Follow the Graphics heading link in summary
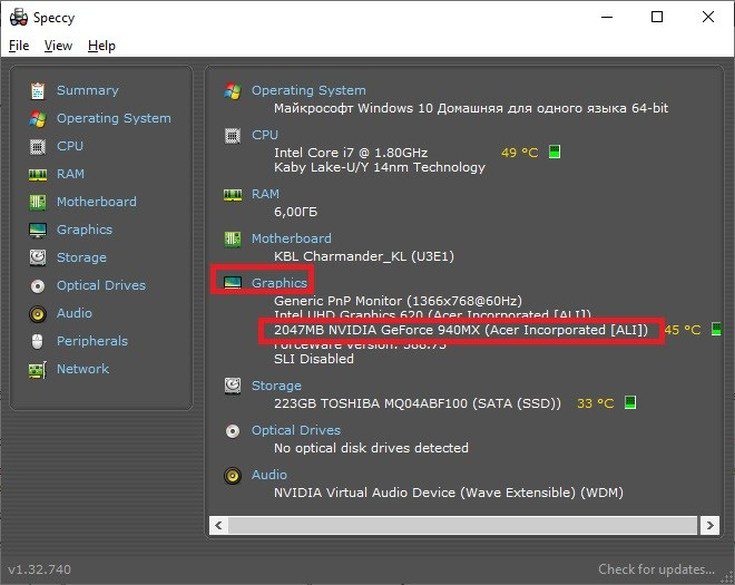Viewport: 735px width, 585px height. pyautogui.click(x=279, y=283)
